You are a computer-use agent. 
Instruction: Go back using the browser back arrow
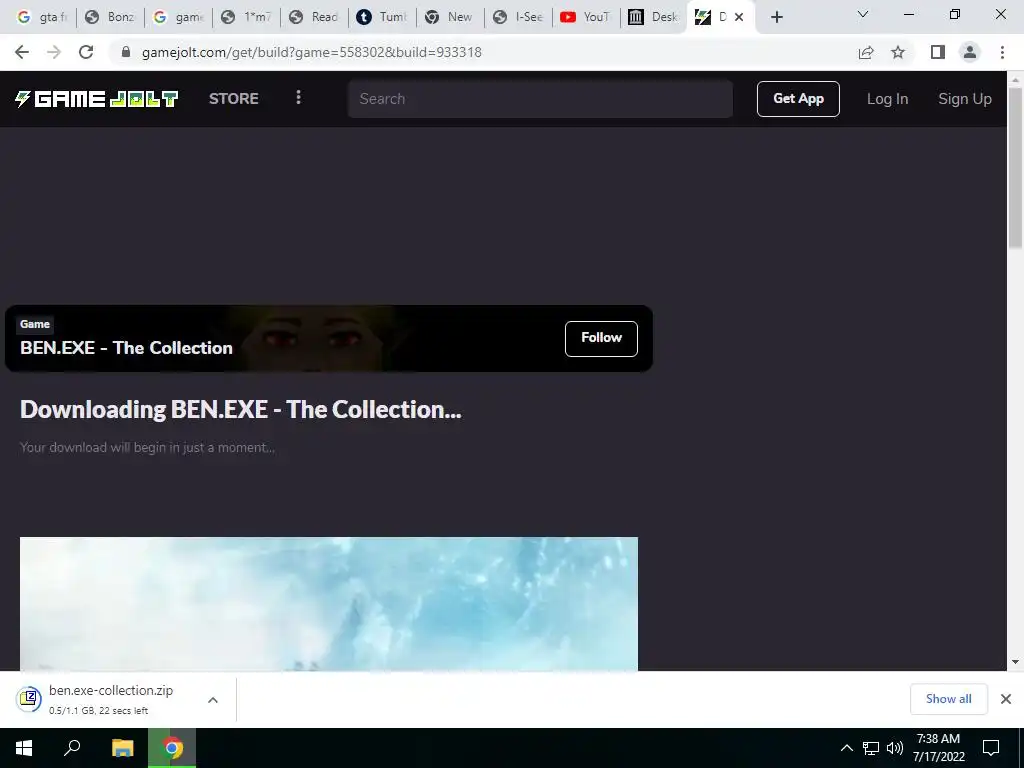tap(22, 52)
